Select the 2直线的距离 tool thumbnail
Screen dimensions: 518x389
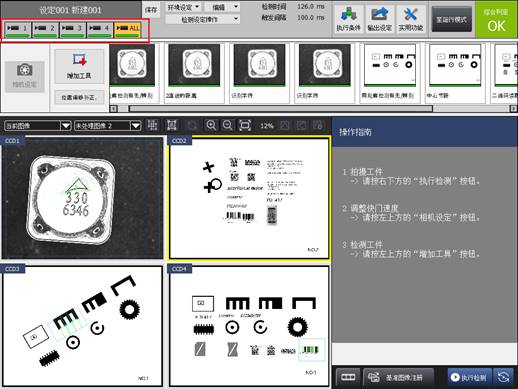click(194, 73)
